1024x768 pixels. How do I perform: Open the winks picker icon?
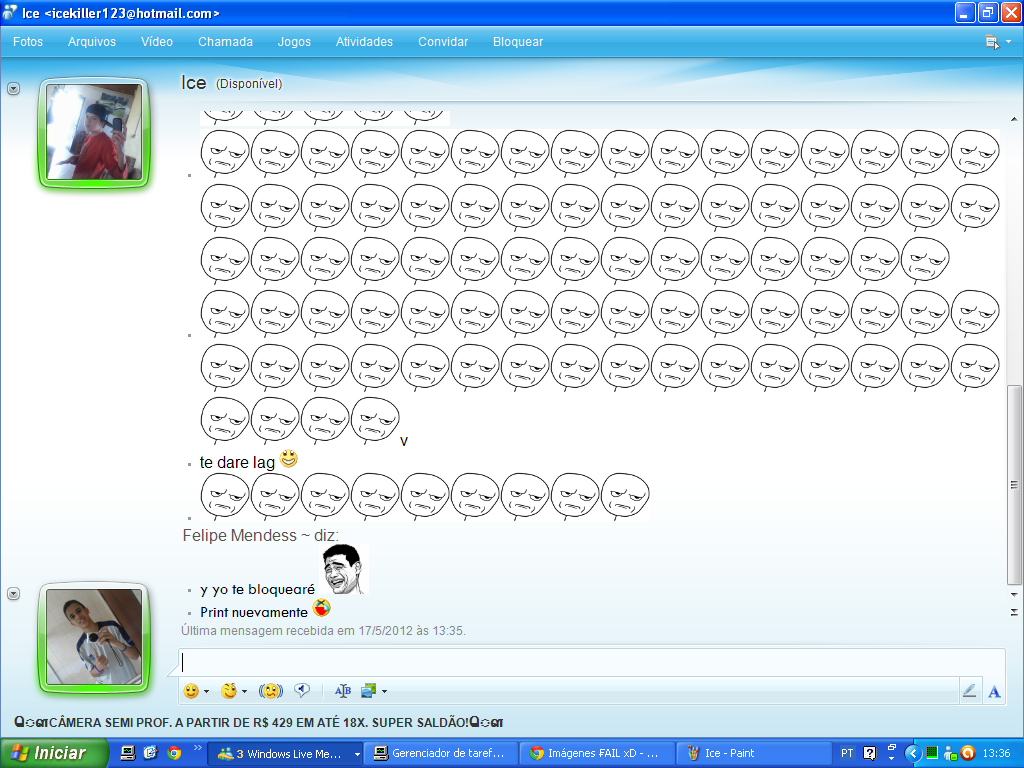pos(229,691)
